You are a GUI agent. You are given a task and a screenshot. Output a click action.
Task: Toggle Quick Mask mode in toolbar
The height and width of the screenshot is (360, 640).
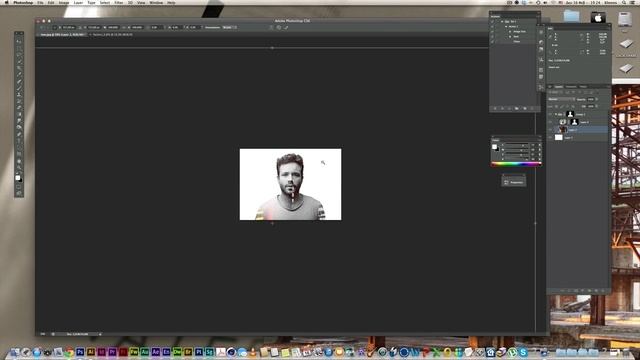19,187
